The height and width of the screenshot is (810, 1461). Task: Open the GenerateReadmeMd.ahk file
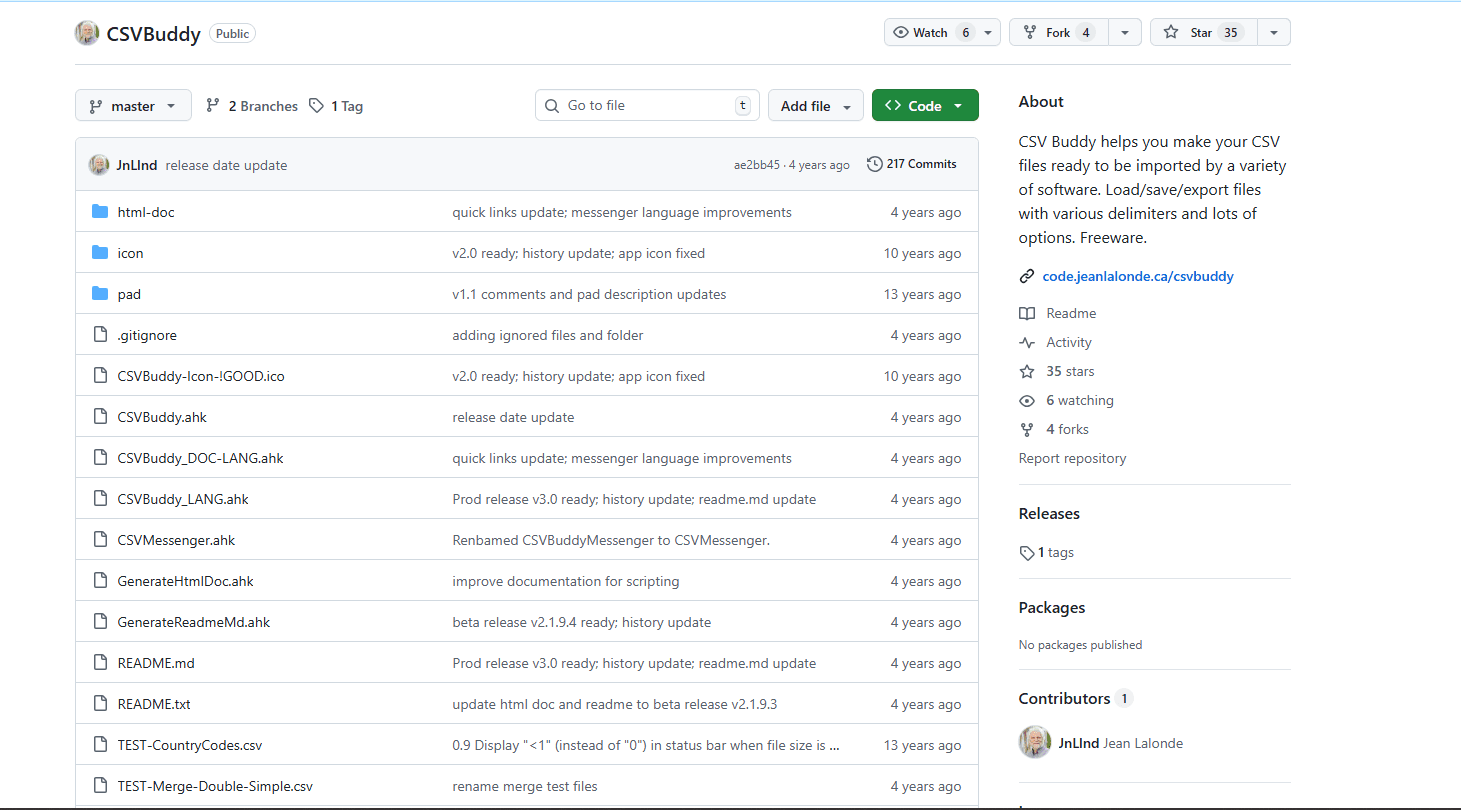pyautogui.click(x=194, y=622)
